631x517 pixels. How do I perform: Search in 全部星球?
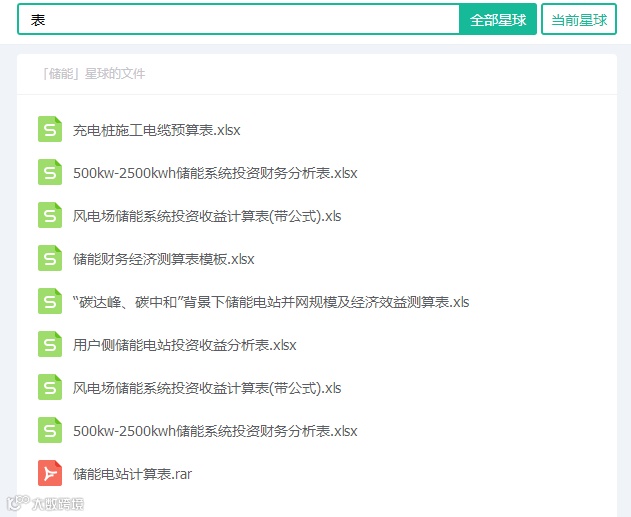(x=498, y=19)
